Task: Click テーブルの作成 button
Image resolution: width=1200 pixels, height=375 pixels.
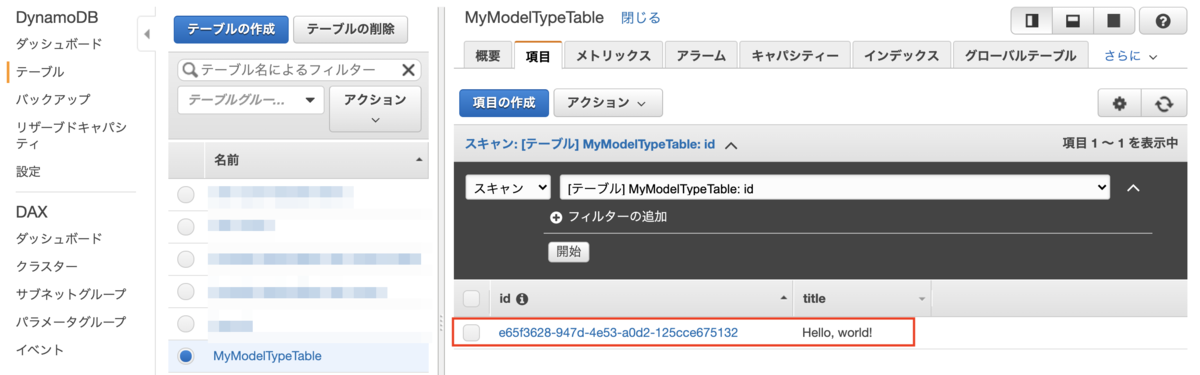Action: coord(231,29)
